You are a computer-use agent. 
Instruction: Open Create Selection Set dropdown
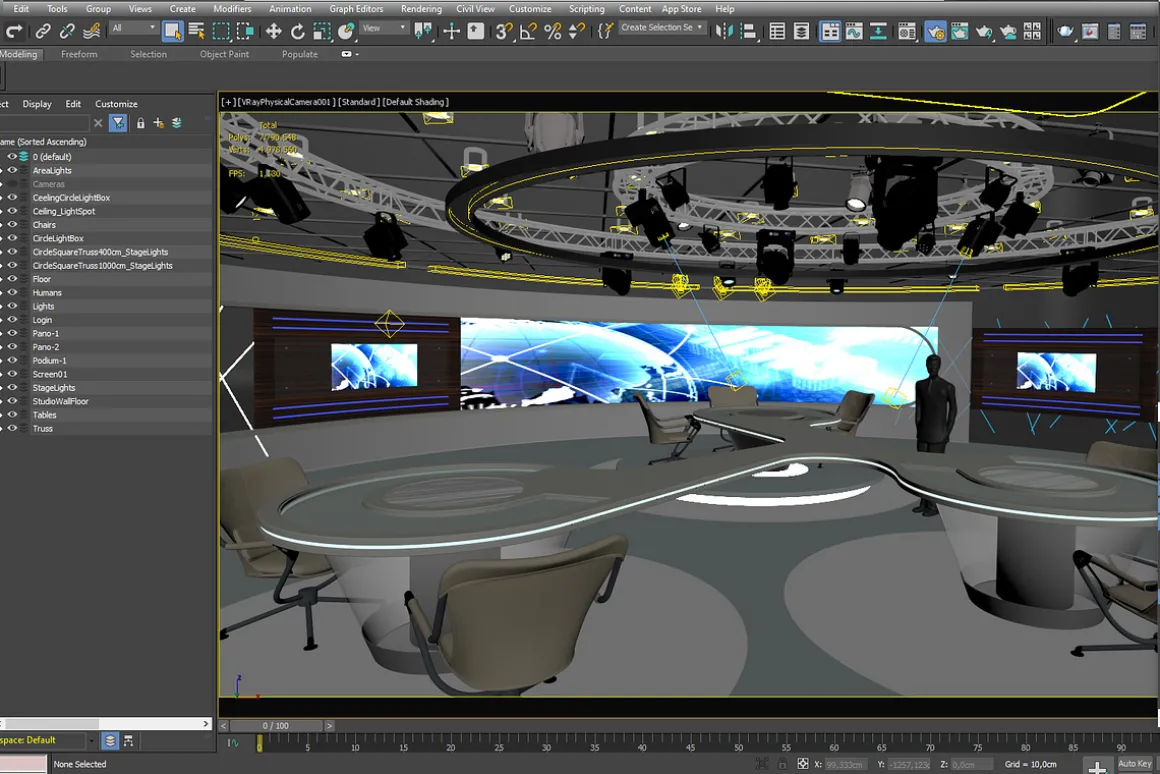[x=661, y=27]
